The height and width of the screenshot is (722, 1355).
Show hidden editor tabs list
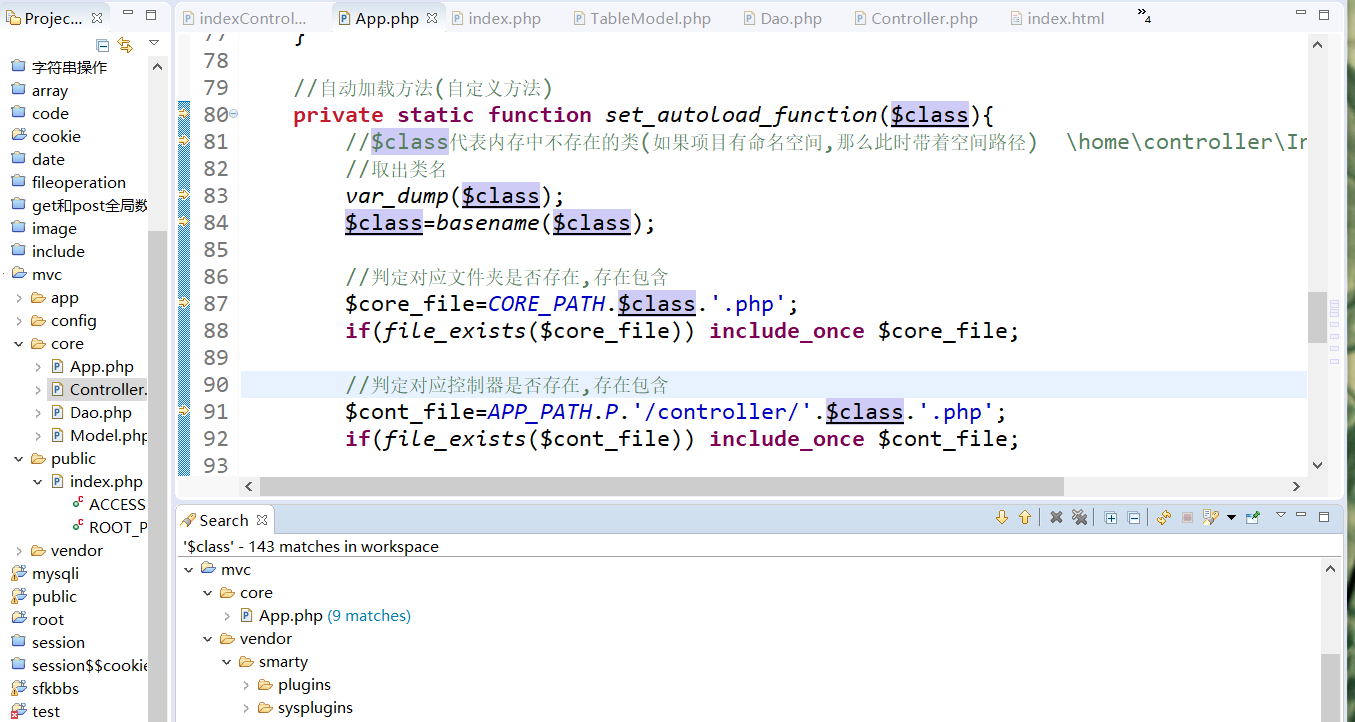[x=1144, y=17]
